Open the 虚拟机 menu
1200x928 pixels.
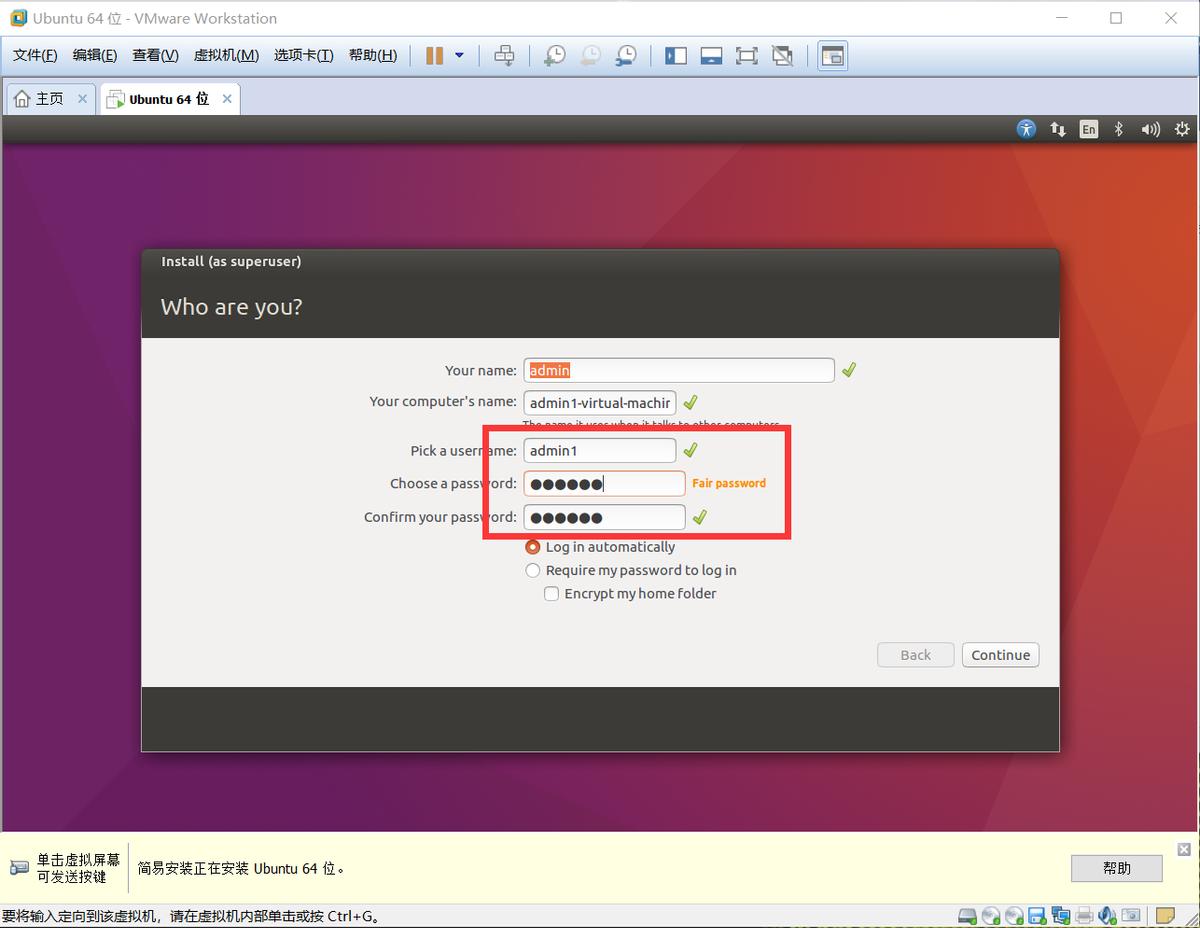pyautogui.click(x=225, y=55)
